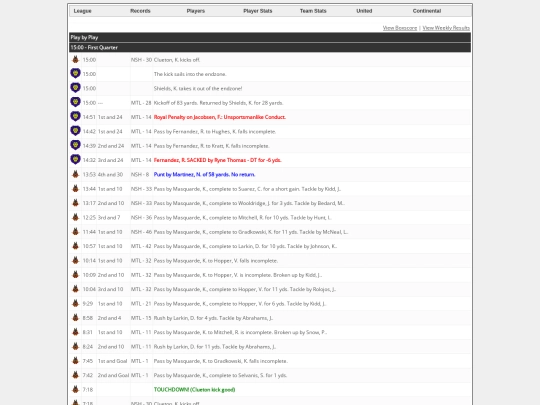Click team logo on 14:42 incomplete pass row
This screenshot has width=540, height=405.
(75, 131)
